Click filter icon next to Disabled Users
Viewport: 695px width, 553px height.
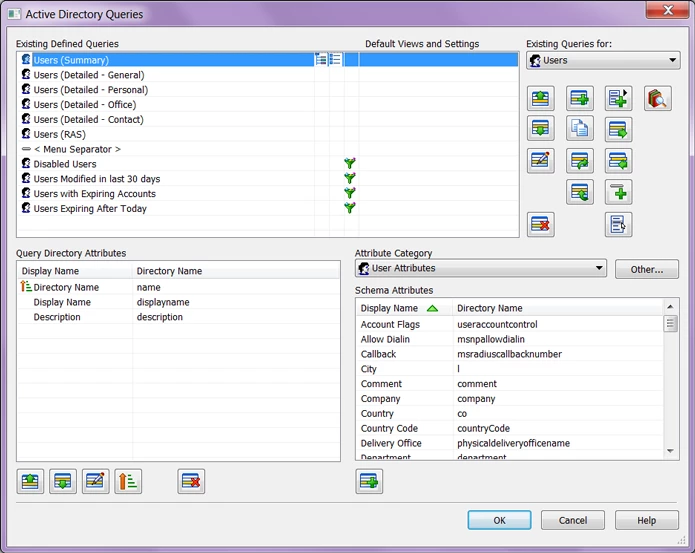[350, 164]
